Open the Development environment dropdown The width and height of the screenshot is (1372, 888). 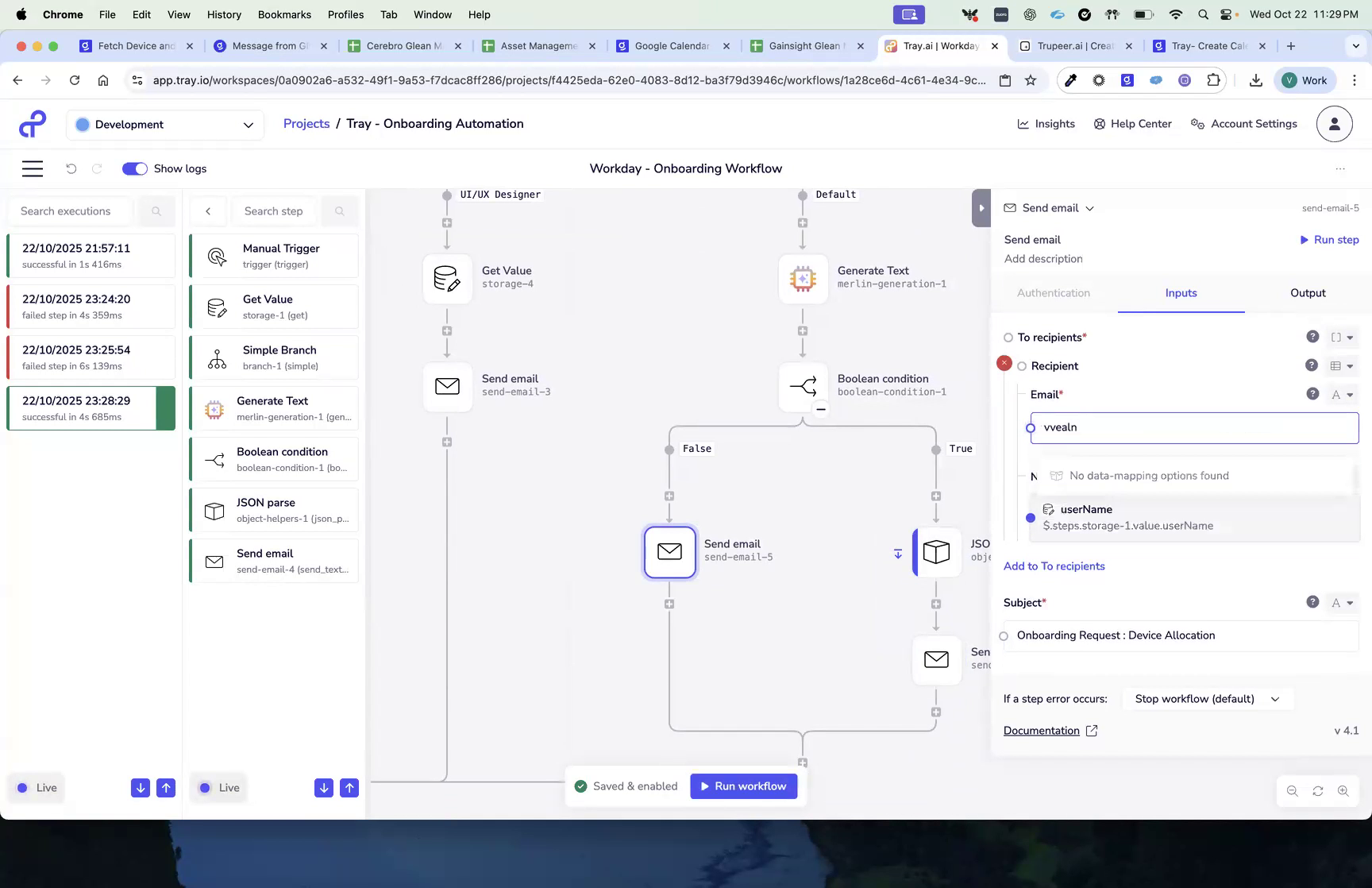coord(164,124)
